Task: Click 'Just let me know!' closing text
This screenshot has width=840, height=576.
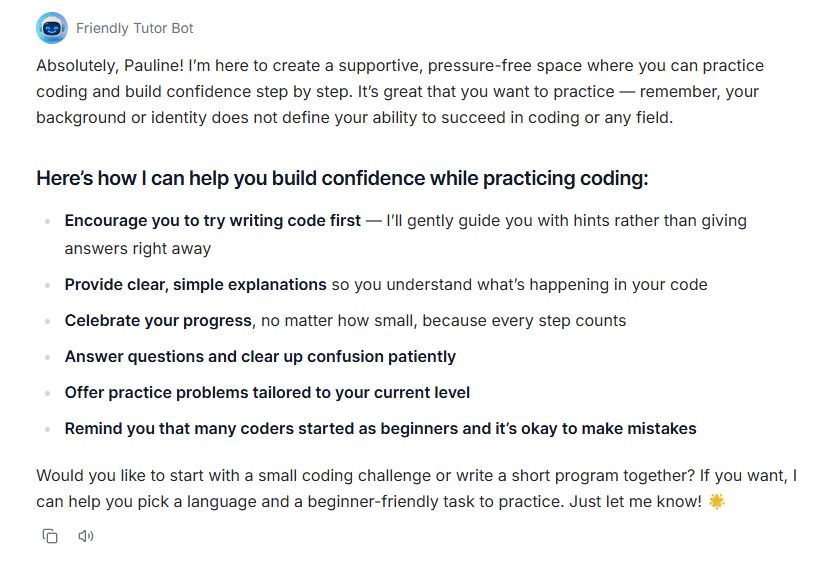Action: click(635, 502)
